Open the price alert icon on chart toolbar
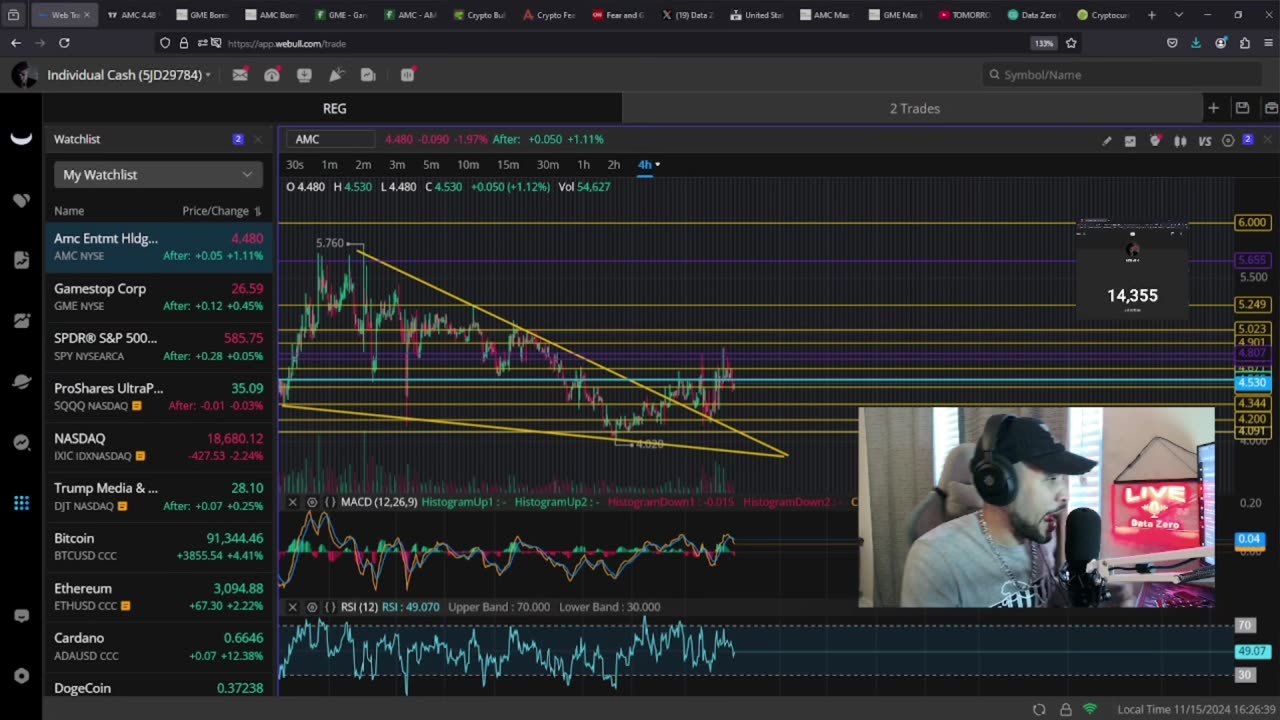This screenshot has width=1280, height=720. [x=1155, y=141]
